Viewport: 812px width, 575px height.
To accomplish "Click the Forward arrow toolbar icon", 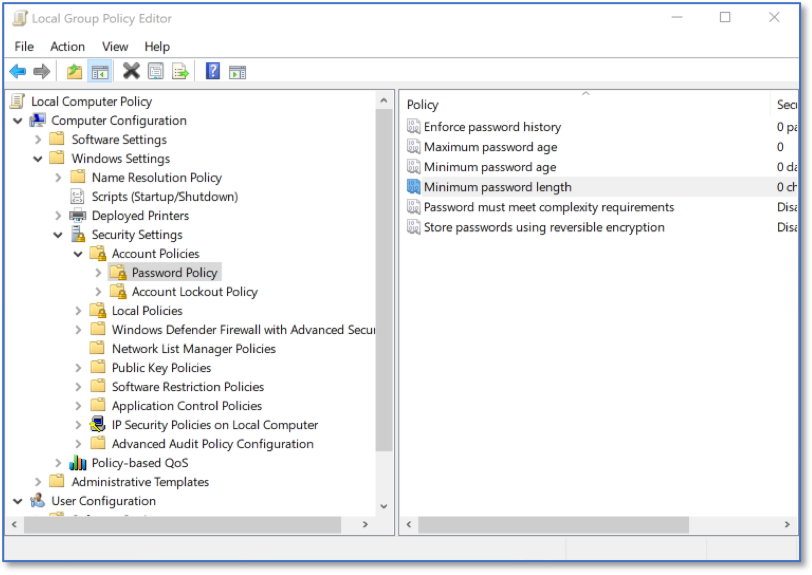I will pyautogui.click(x=41, y=71).
